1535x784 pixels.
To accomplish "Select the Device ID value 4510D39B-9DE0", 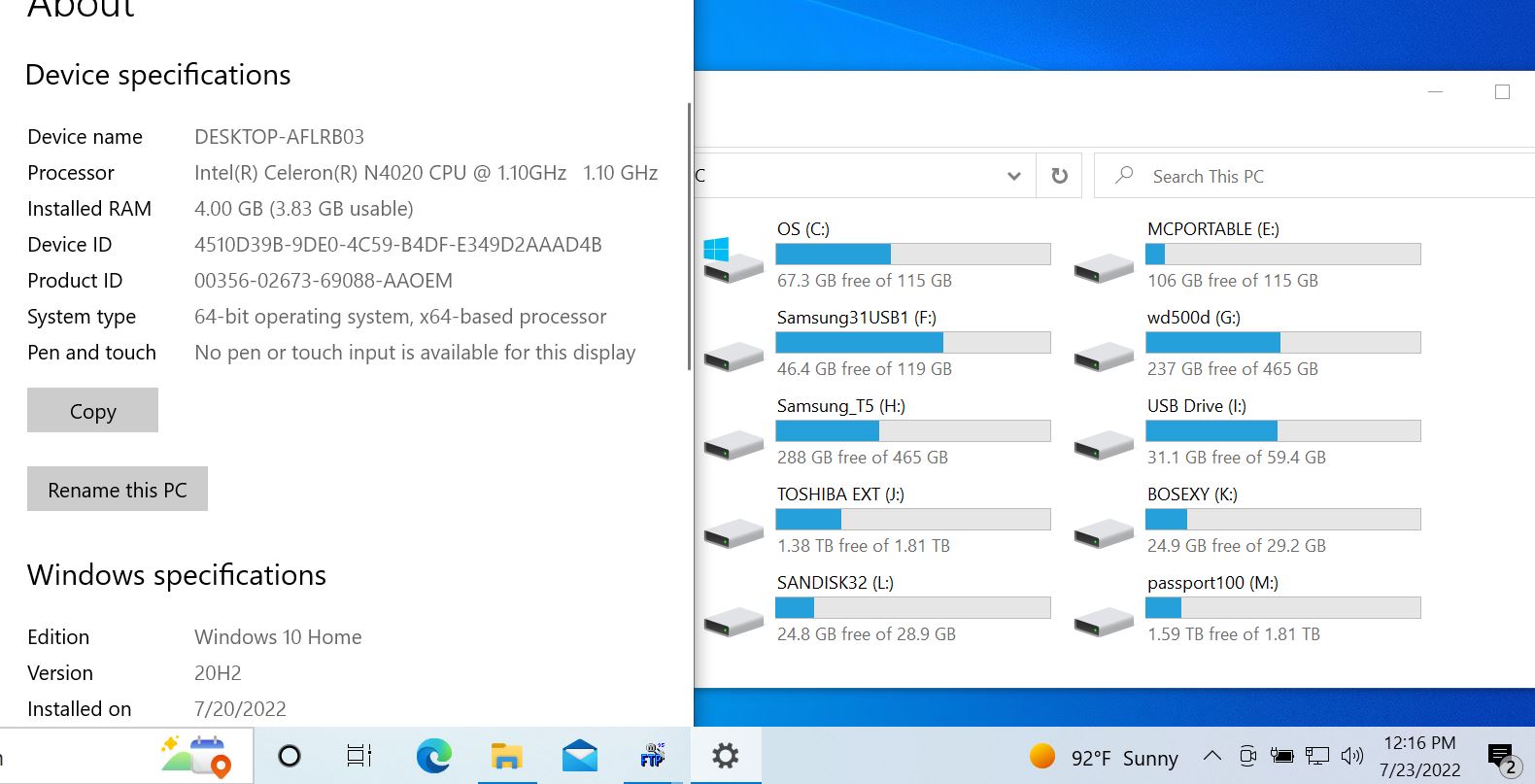I will point(398,245).
